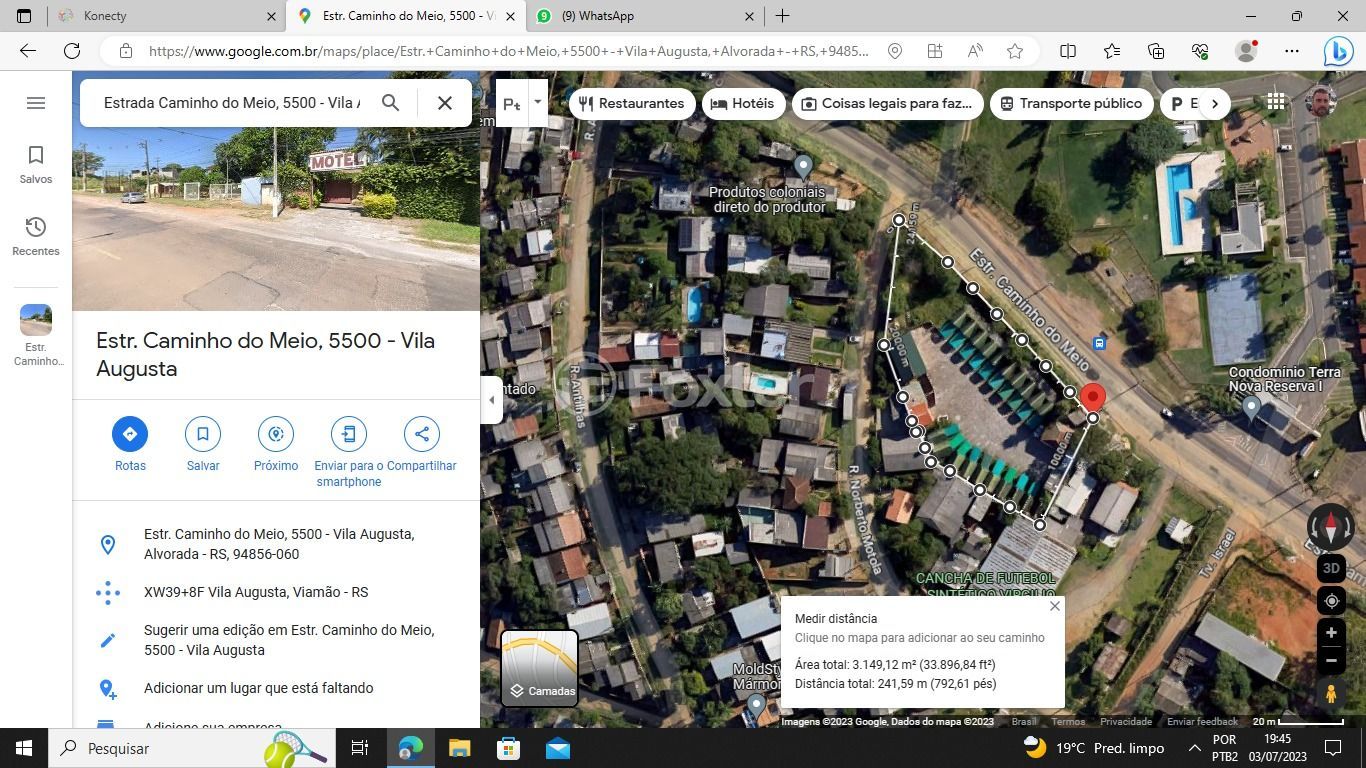Click the Próximo nearby icon
The width and height of the screenshot is (1366, 768).
(276, 434)
